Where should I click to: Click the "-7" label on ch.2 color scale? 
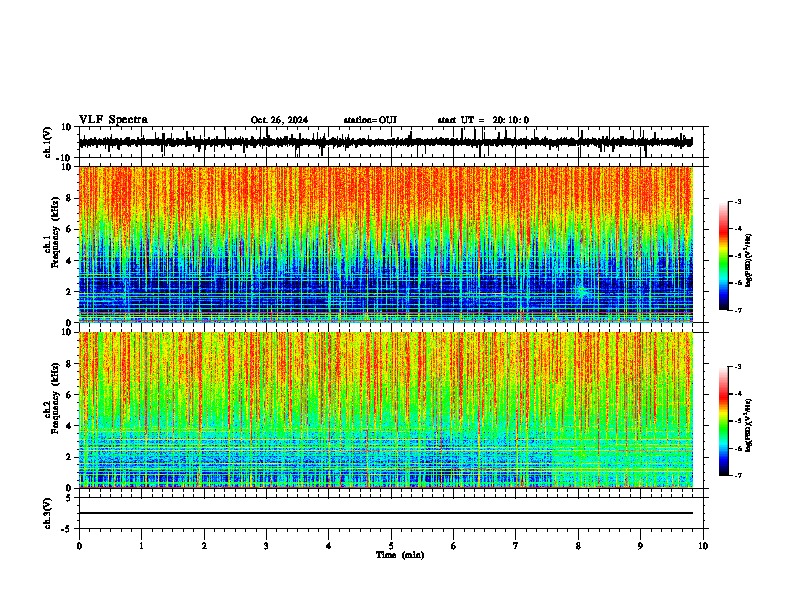tap(737, 475)
